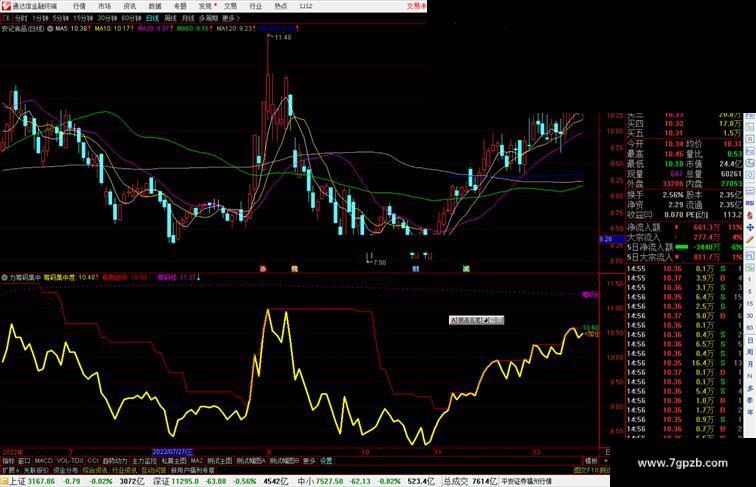Screen dimensions: 756x487
Task: Select 年 period in right sidebar
Action: pyautogui.click(x=750, y=412)
